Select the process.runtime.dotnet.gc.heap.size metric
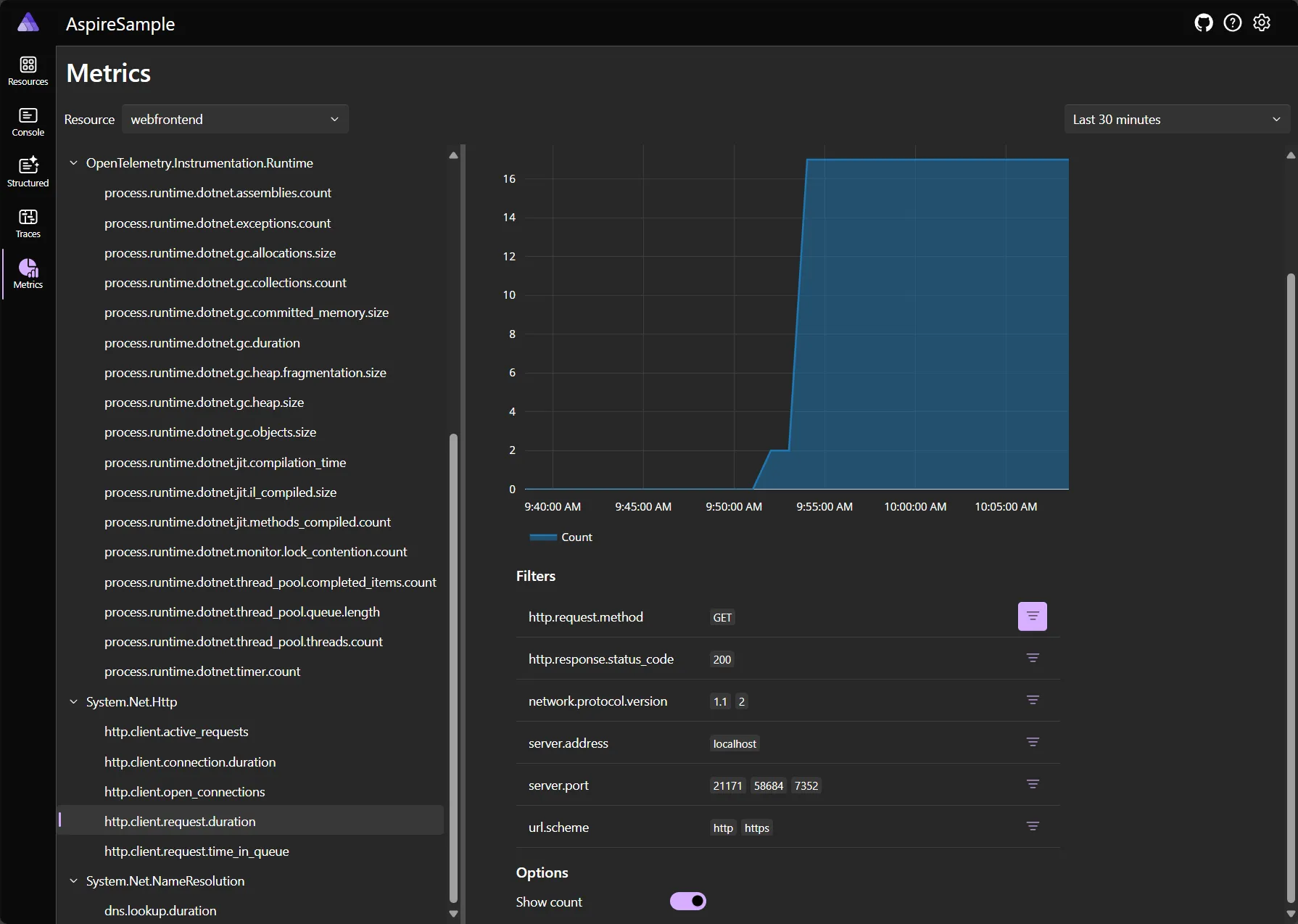The width and height of the screenshot is (1298, 924). click(x=204, y=402)
